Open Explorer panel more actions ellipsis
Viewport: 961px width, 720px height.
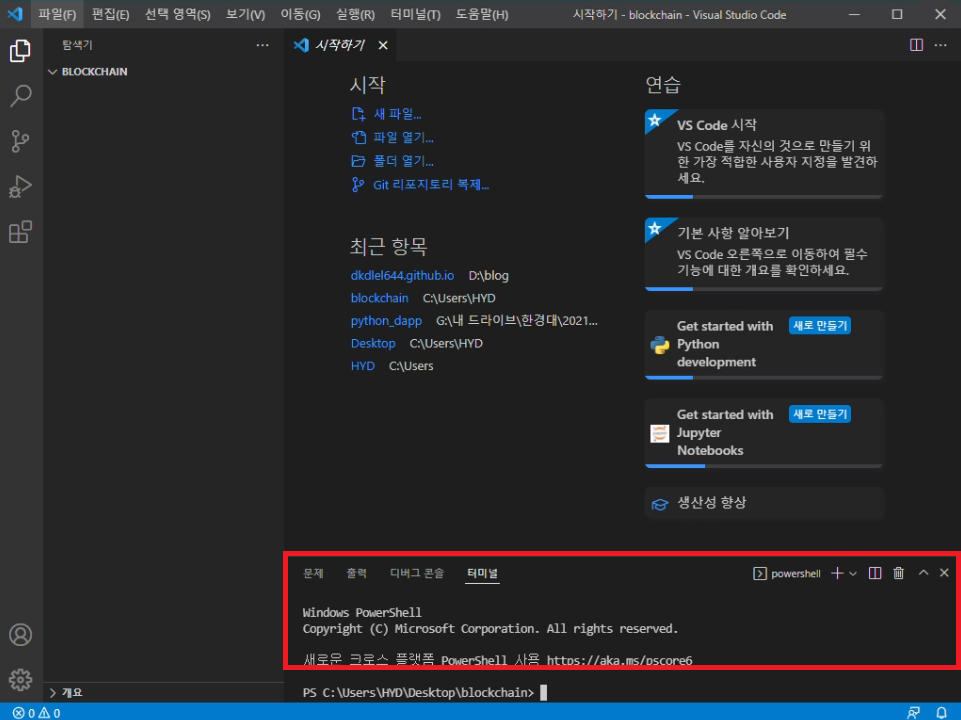pos(262,45)
